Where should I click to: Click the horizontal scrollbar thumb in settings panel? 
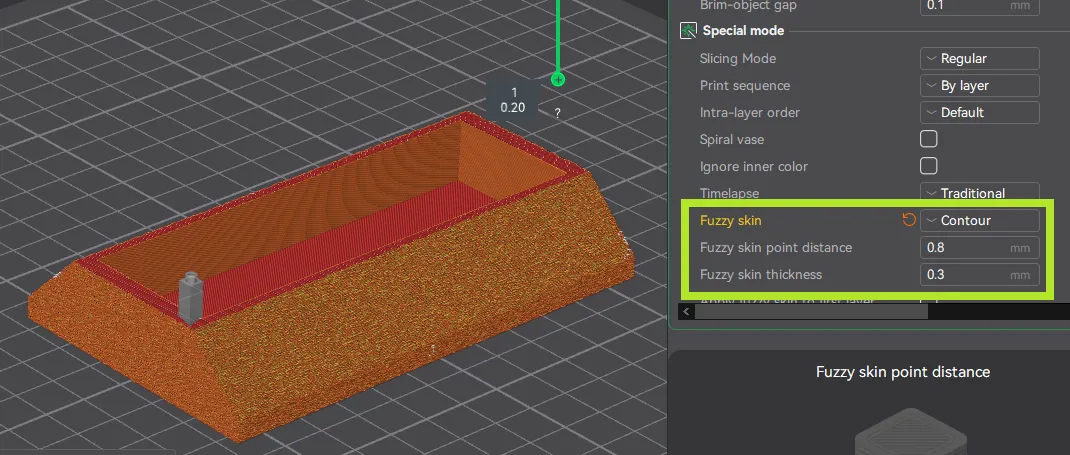pos(810,312)
